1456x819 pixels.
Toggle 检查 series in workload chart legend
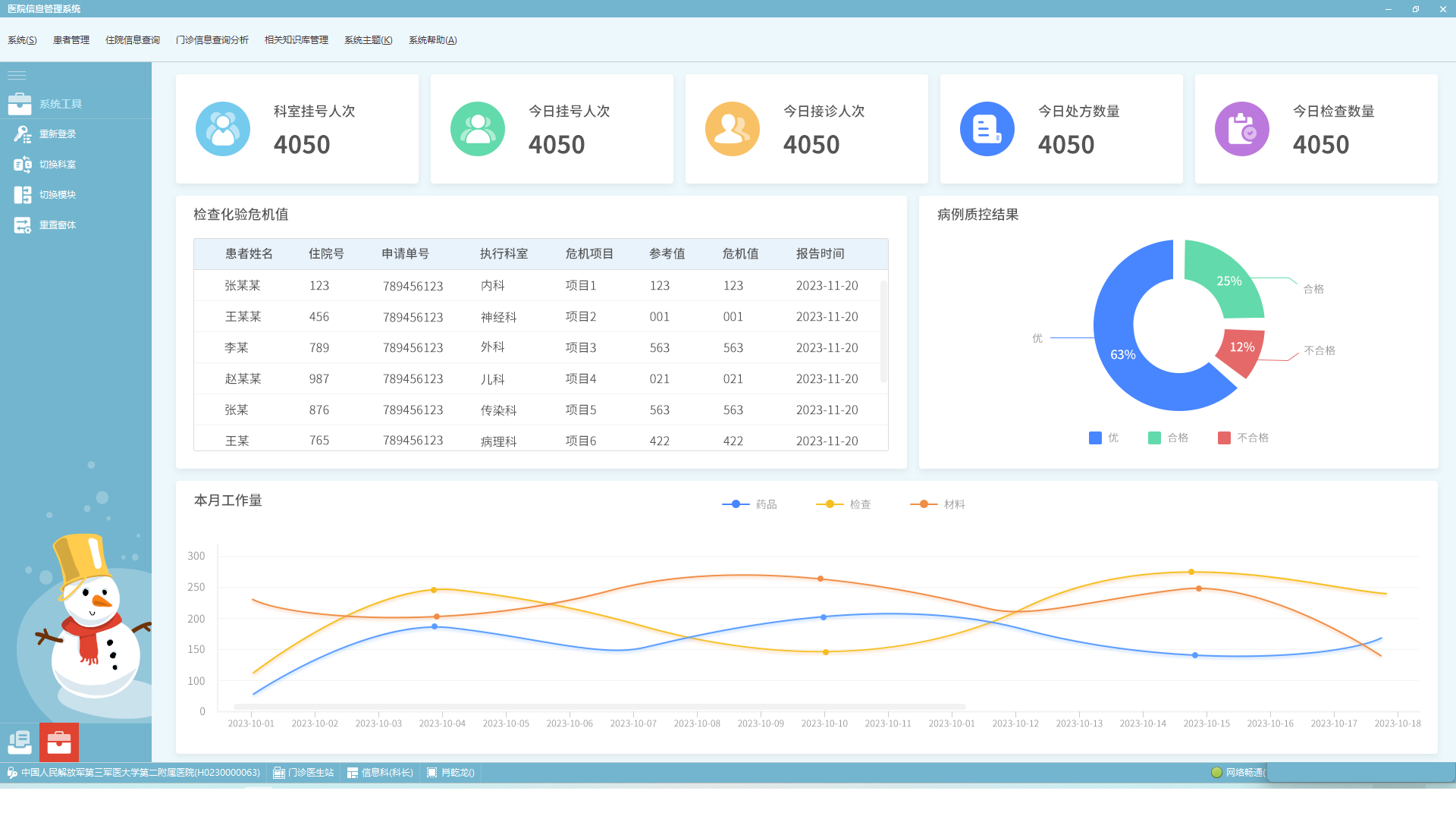[x=843, y=504]
